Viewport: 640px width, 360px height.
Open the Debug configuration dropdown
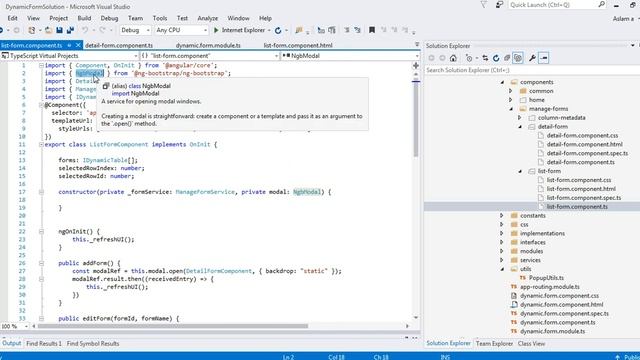click(135, 30)
